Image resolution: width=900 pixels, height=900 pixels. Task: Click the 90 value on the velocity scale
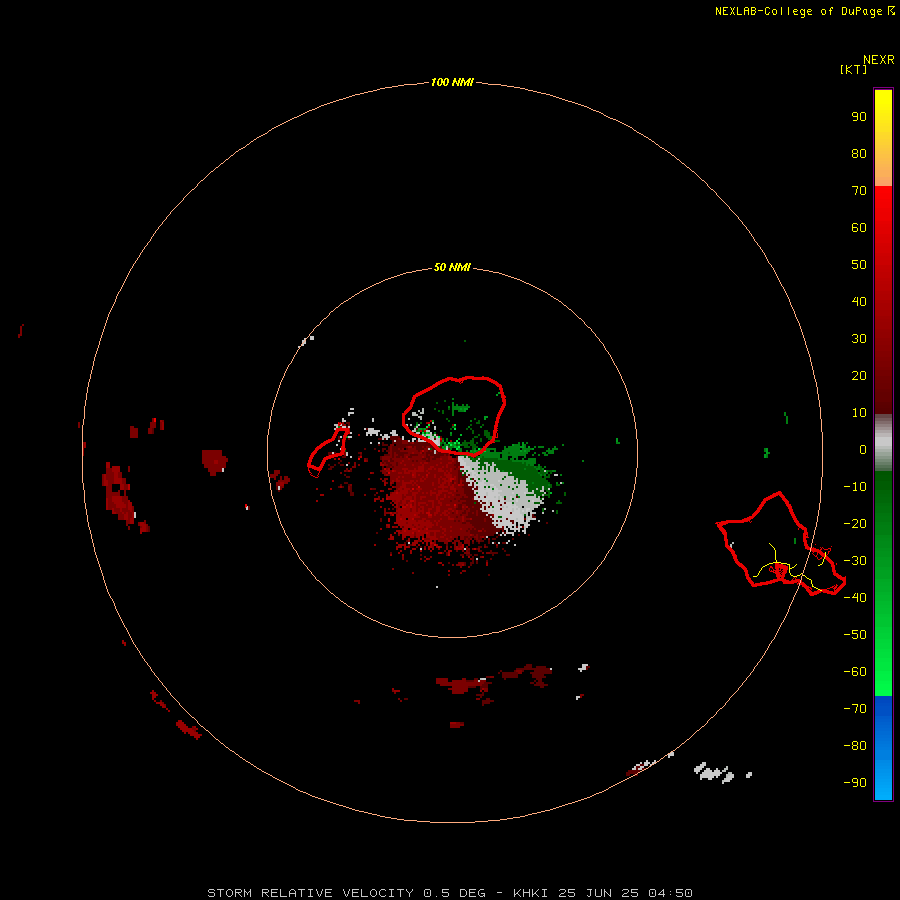[859, 117]
